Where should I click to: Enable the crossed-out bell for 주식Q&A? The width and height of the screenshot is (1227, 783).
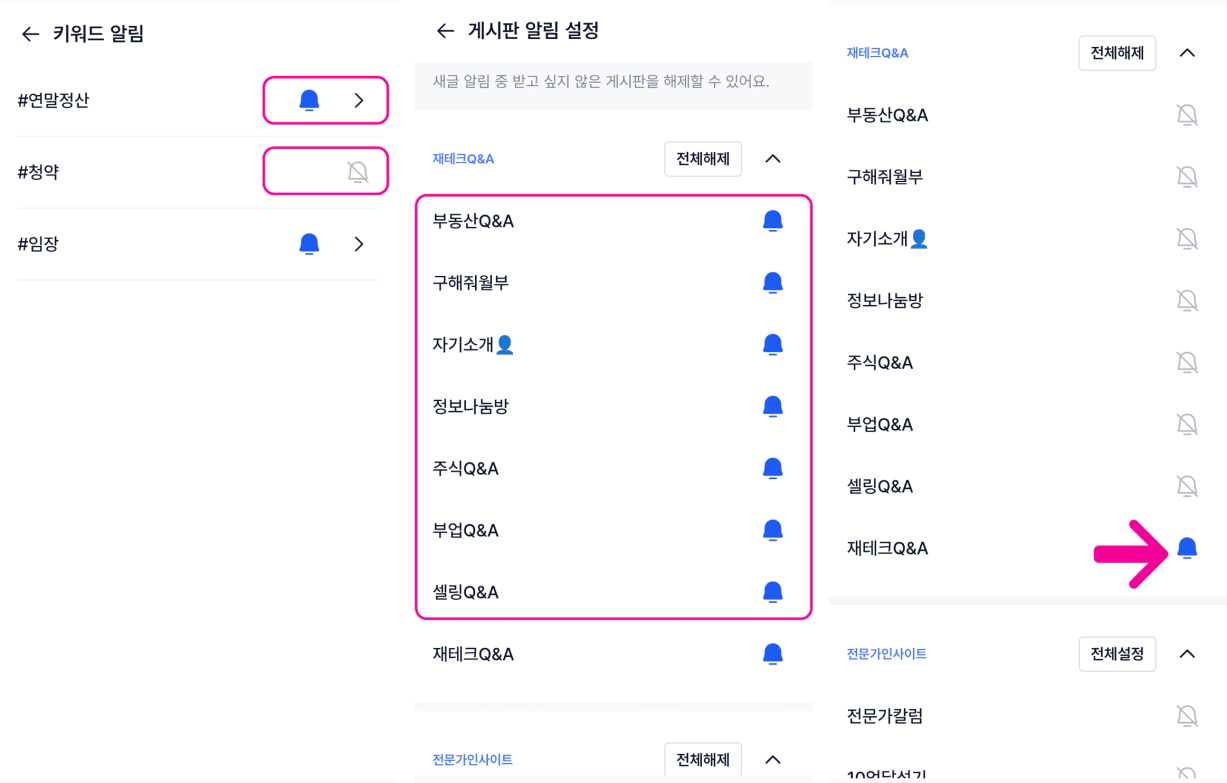(x=1187, y=363)
